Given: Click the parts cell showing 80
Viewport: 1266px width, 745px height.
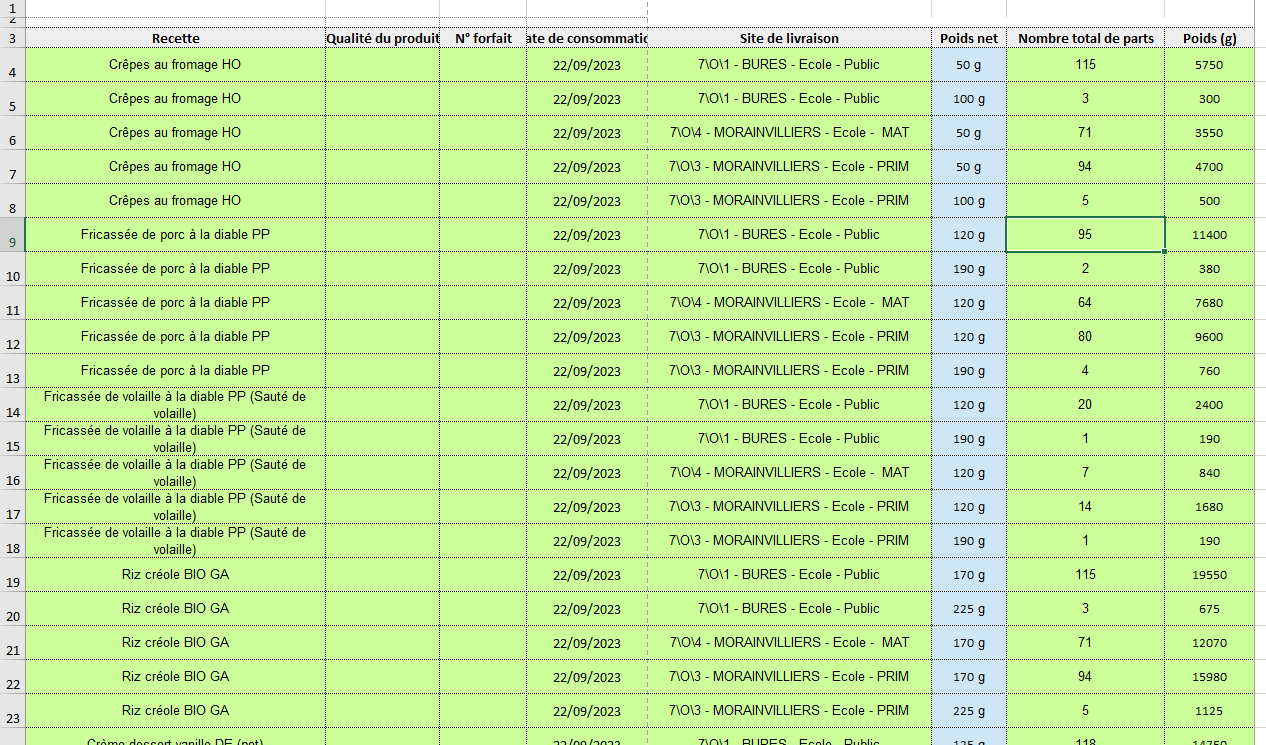Looking at the screenshot, I should tap(1085, 337).
